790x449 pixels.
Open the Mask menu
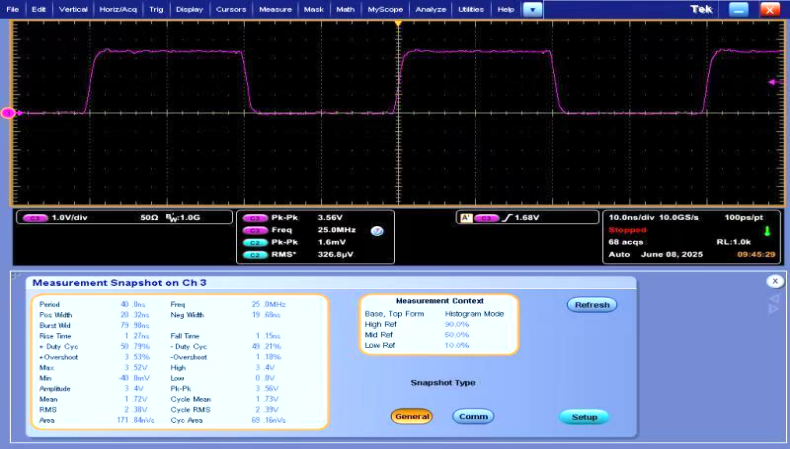coord(313,9)
